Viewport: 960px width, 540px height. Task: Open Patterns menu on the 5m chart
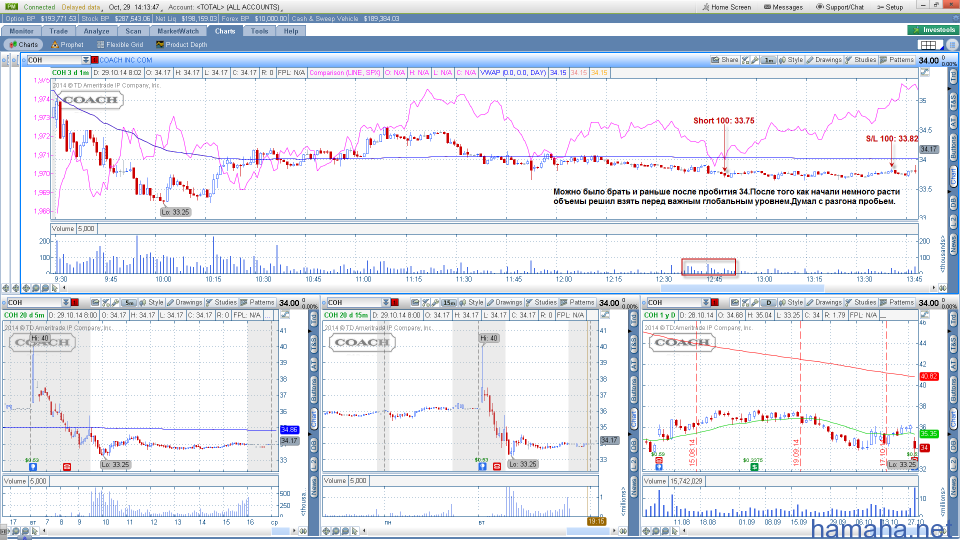pos(258,302)
